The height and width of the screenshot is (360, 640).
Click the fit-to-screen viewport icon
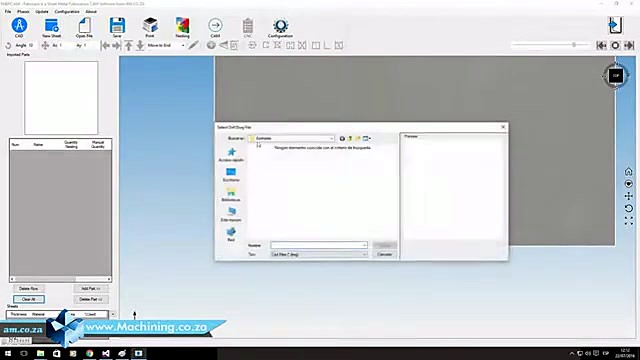click(629, 221)
